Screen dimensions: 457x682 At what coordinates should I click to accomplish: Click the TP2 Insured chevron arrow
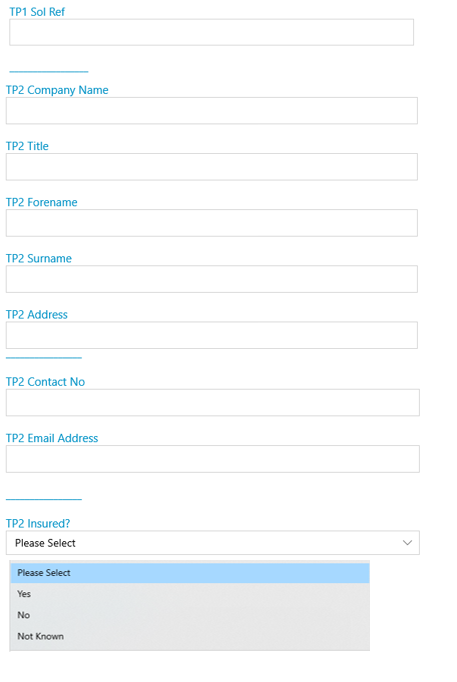pos(407,542)
